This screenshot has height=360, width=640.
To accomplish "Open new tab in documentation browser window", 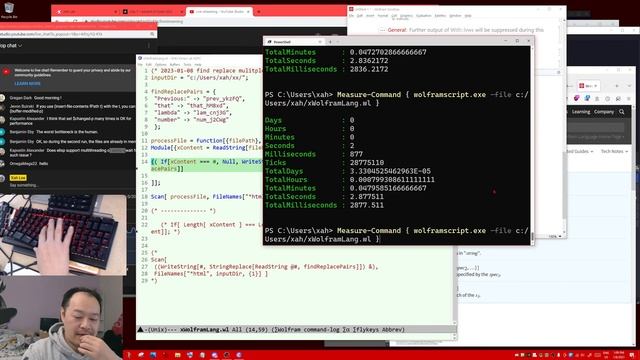I will [x=617, y=86].
